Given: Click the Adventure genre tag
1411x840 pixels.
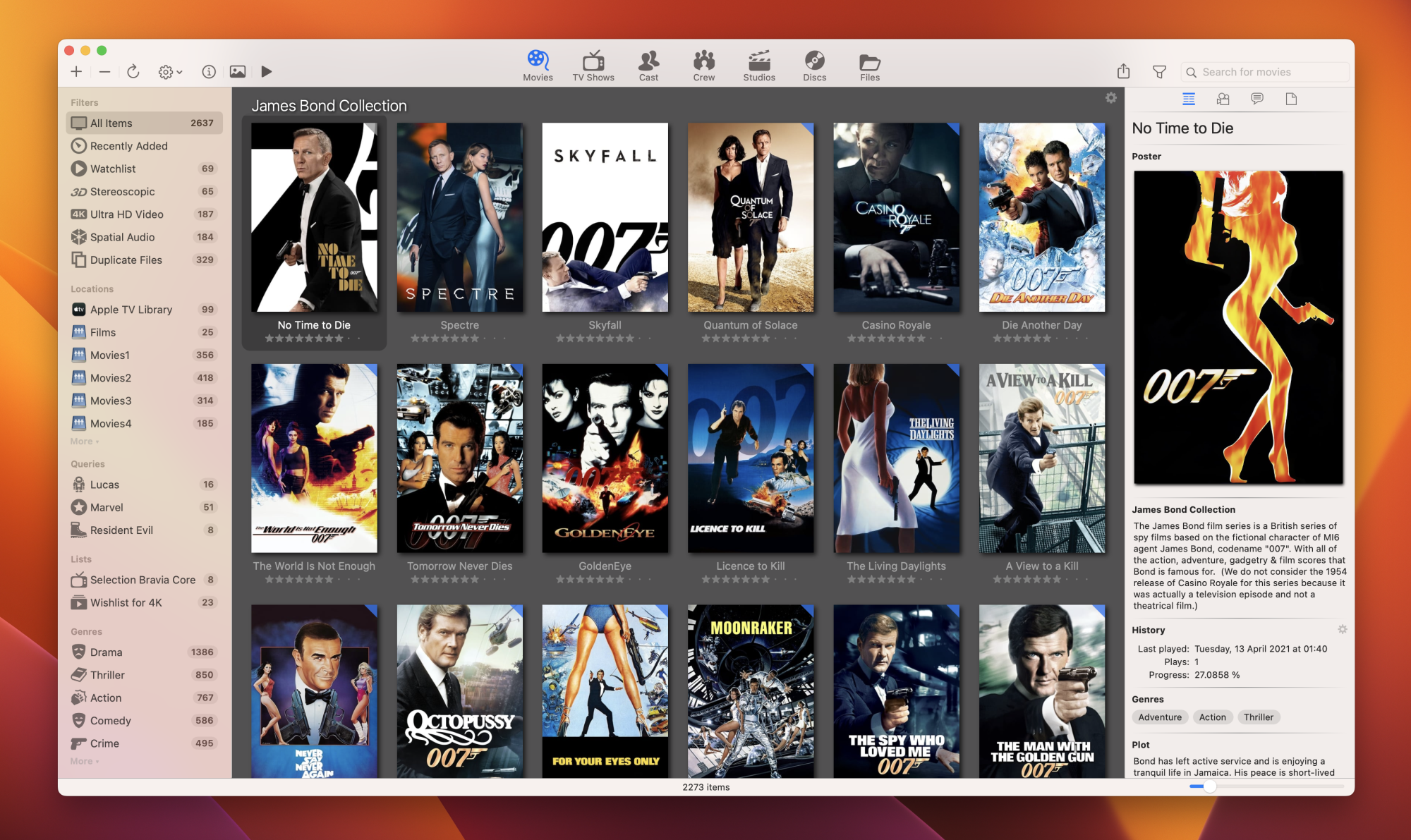Looking at the screenshot, I should pos(1160,717).
